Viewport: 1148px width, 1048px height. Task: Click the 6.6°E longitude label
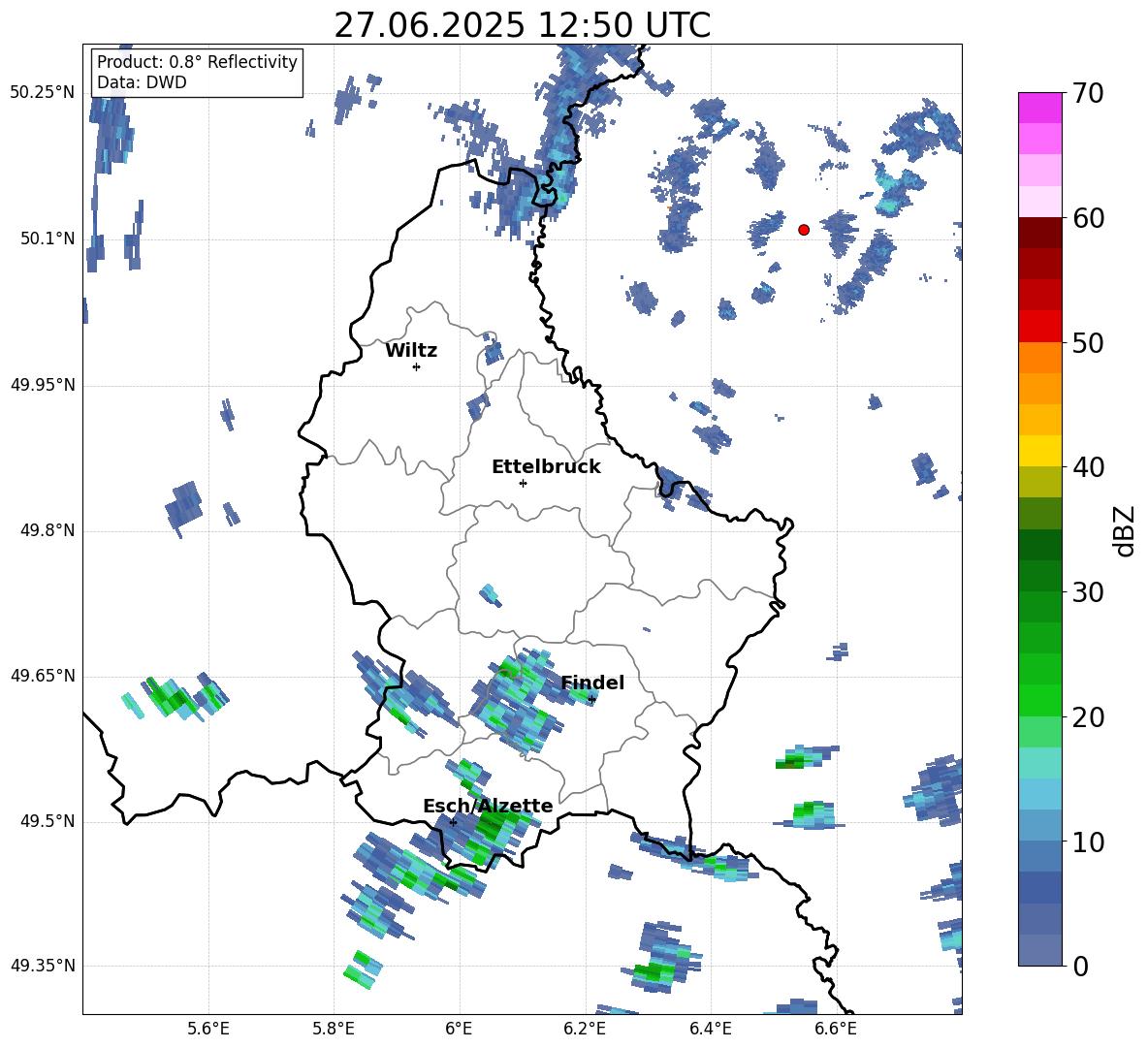[836, 1029]
